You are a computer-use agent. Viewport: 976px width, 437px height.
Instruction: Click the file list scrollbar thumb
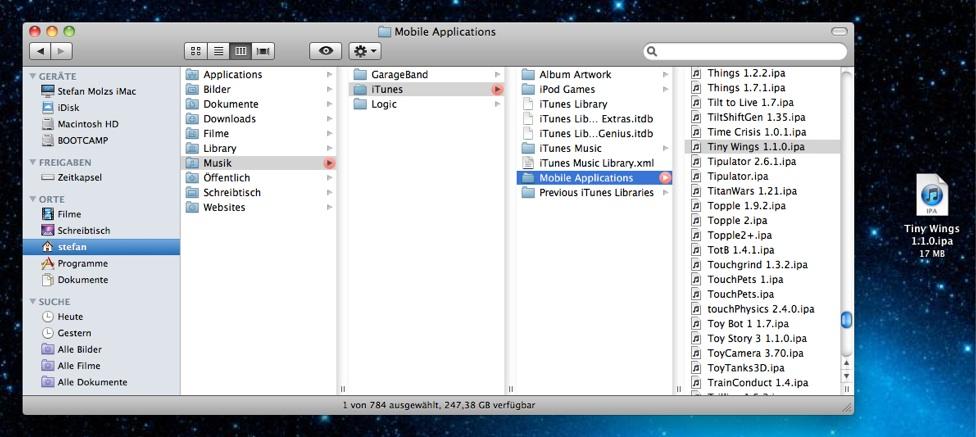click(x=846, y=320)
